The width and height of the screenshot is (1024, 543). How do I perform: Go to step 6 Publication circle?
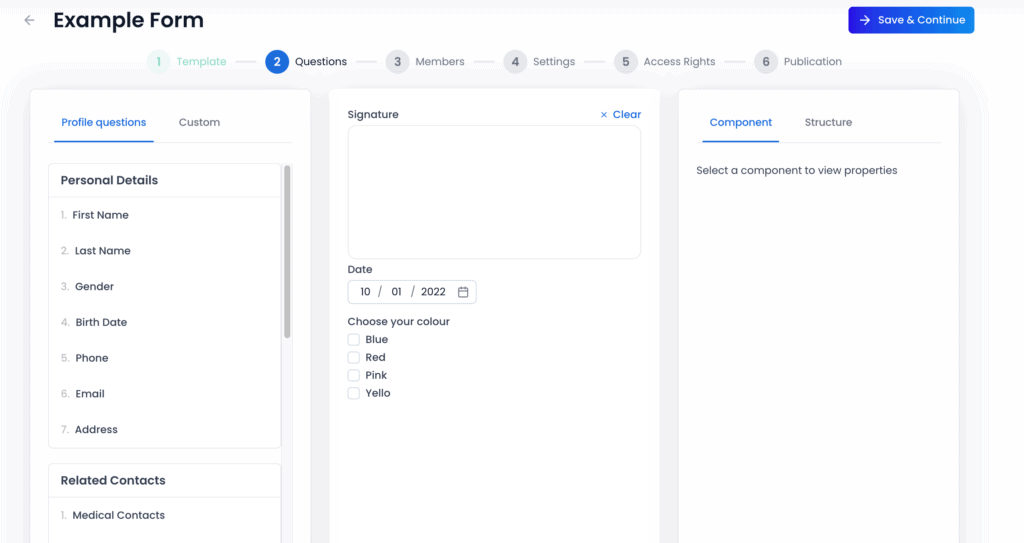765,62
